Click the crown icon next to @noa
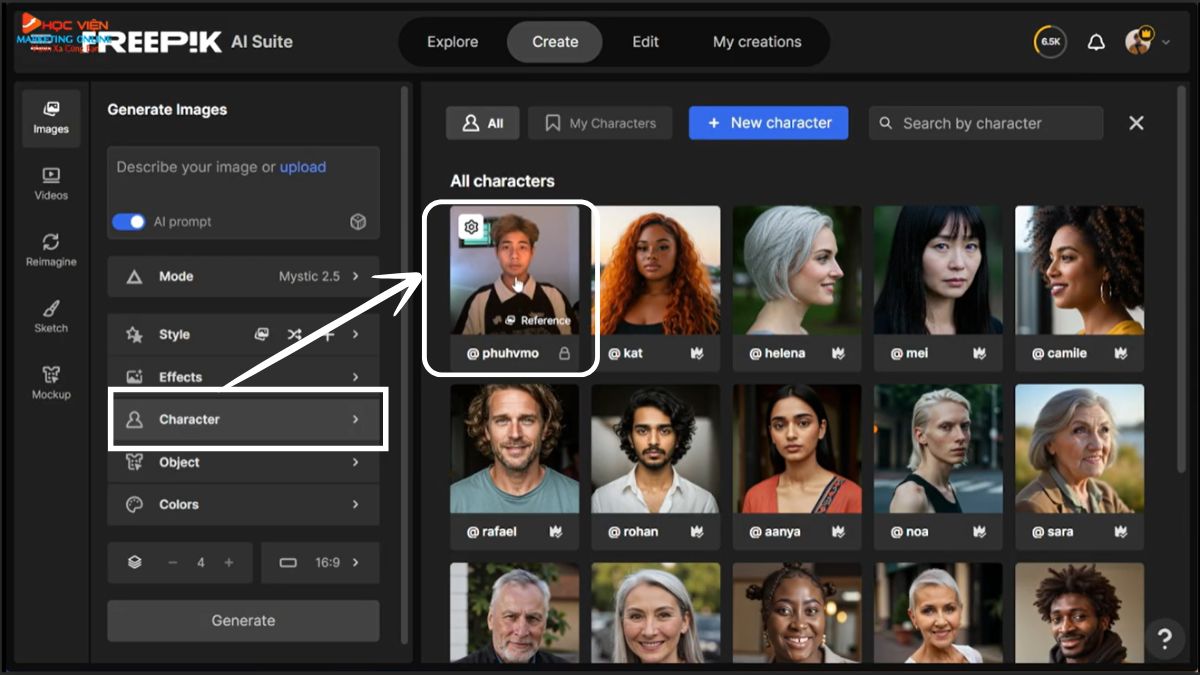1200x675 pixels. [x=980, y=532]
